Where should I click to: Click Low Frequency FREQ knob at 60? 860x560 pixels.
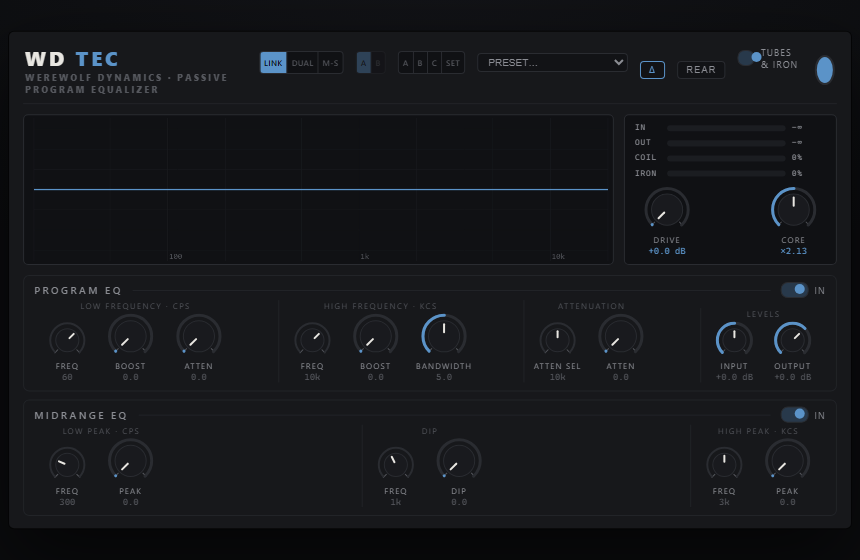[67, 340]
